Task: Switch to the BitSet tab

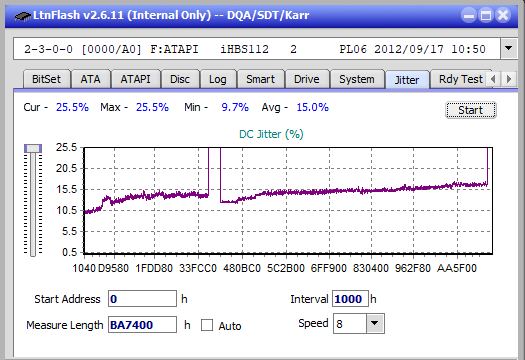Action: (x=47, y=79)
